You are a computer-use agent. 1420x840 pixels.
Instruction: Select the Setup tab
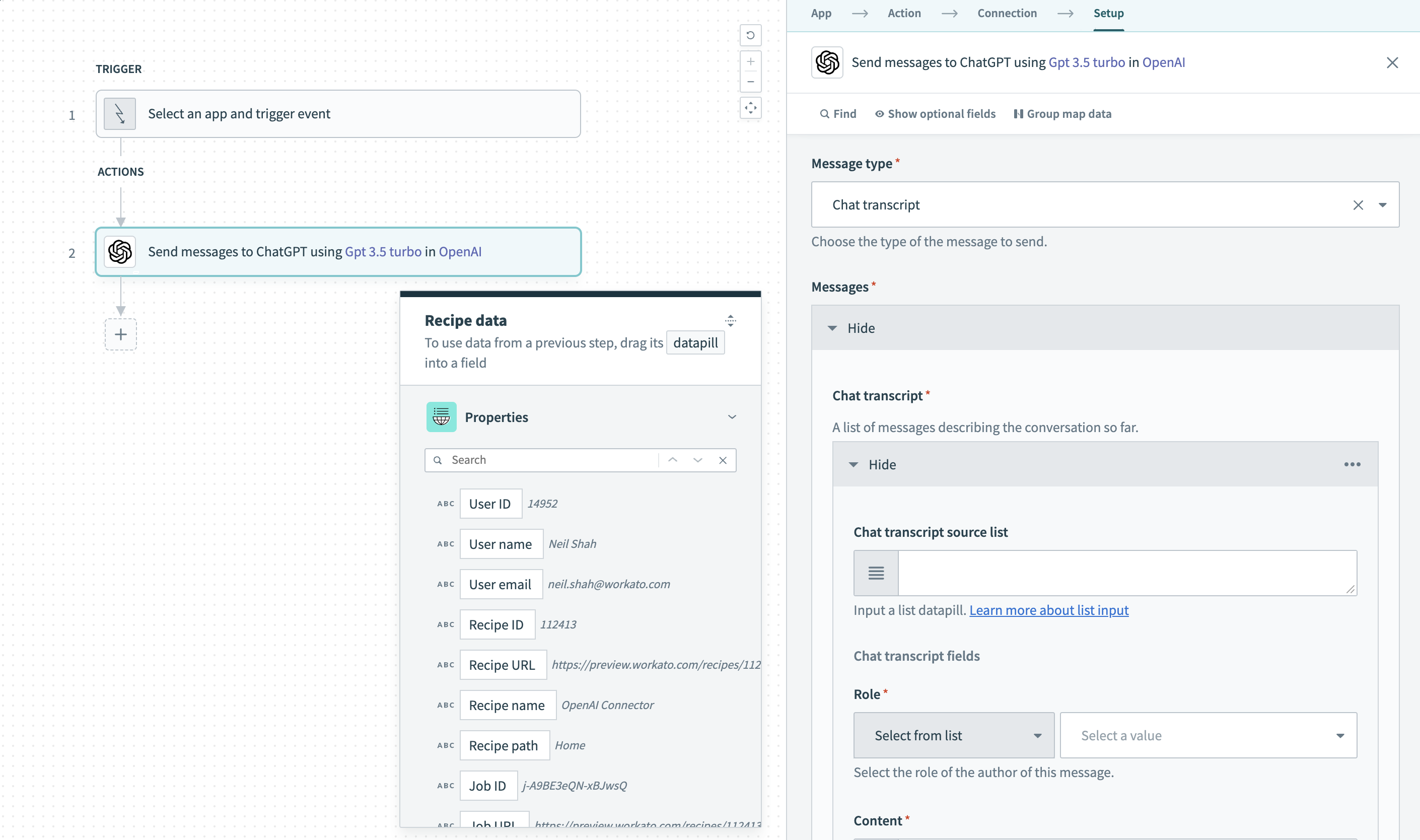pyautogui.click(x=1108, y=13)
